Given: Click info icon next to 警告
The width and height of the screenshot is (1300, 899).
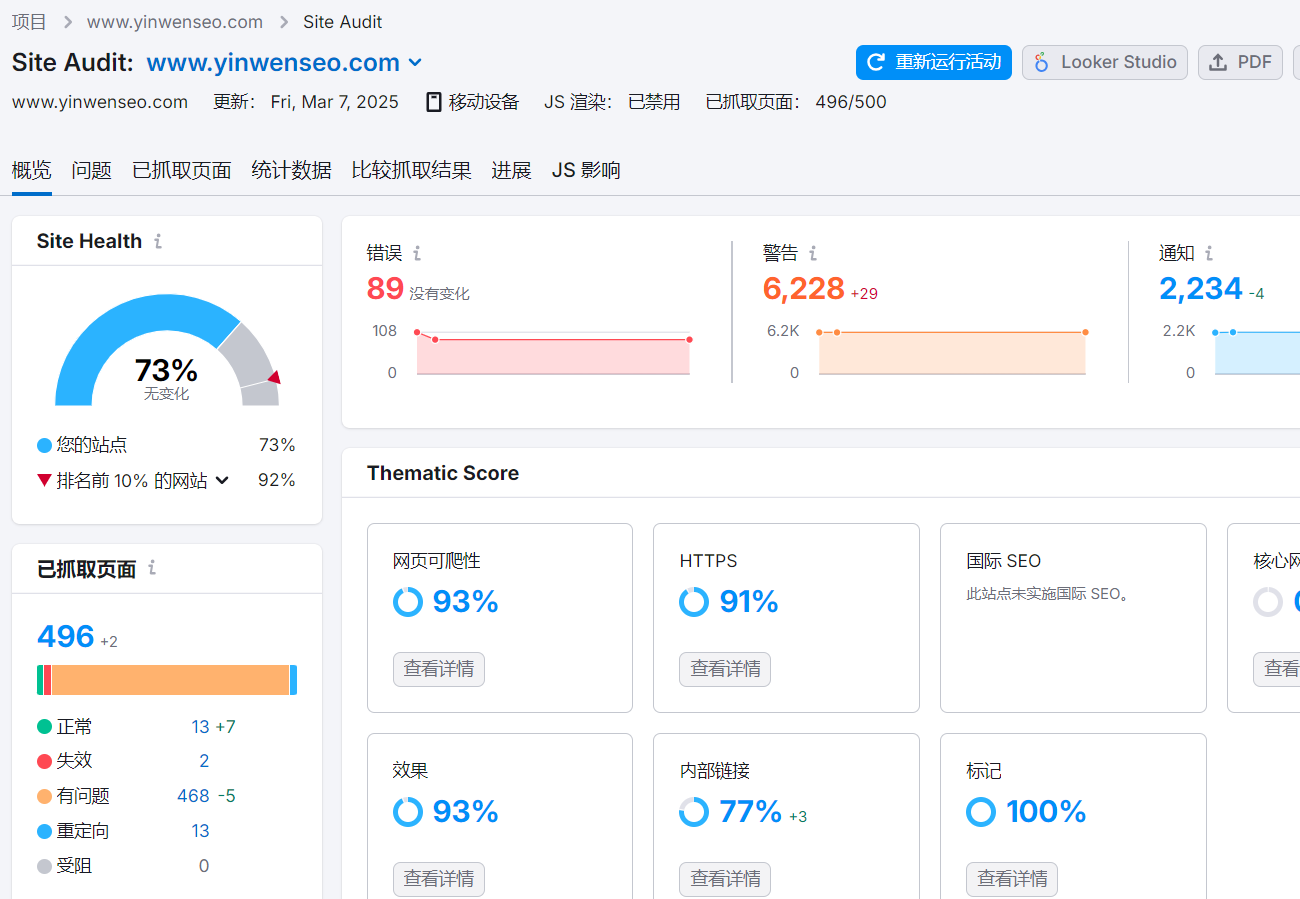Looking at the screenshot, I should tap(813, 253).
